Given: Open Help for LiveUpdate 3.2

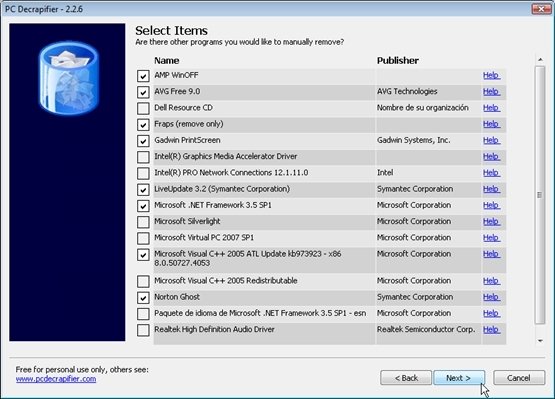Looking at the screenshot, I should point(491,189).
